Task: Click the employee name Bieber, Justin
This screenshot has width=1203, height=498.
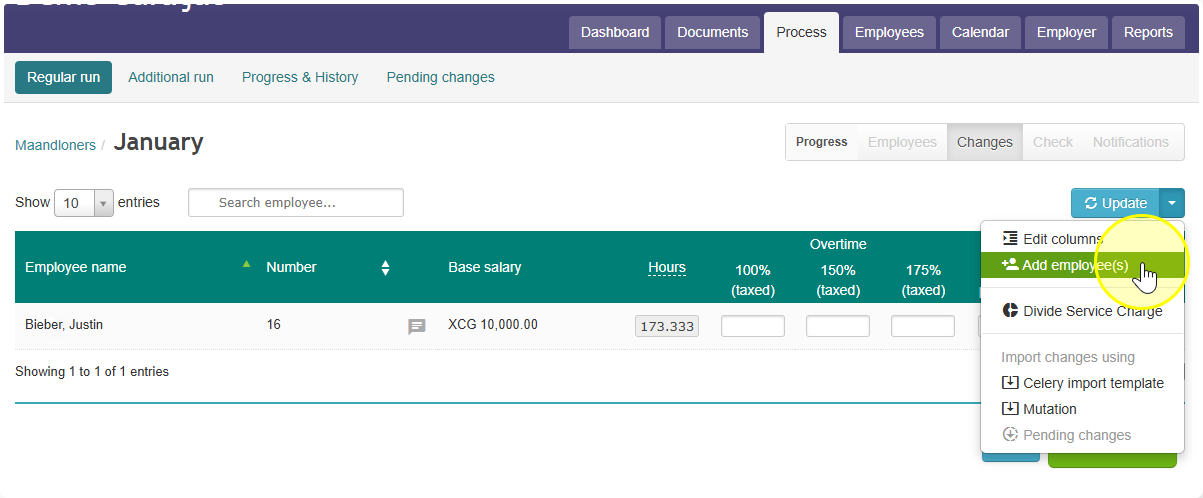Action: pos(64,325)
